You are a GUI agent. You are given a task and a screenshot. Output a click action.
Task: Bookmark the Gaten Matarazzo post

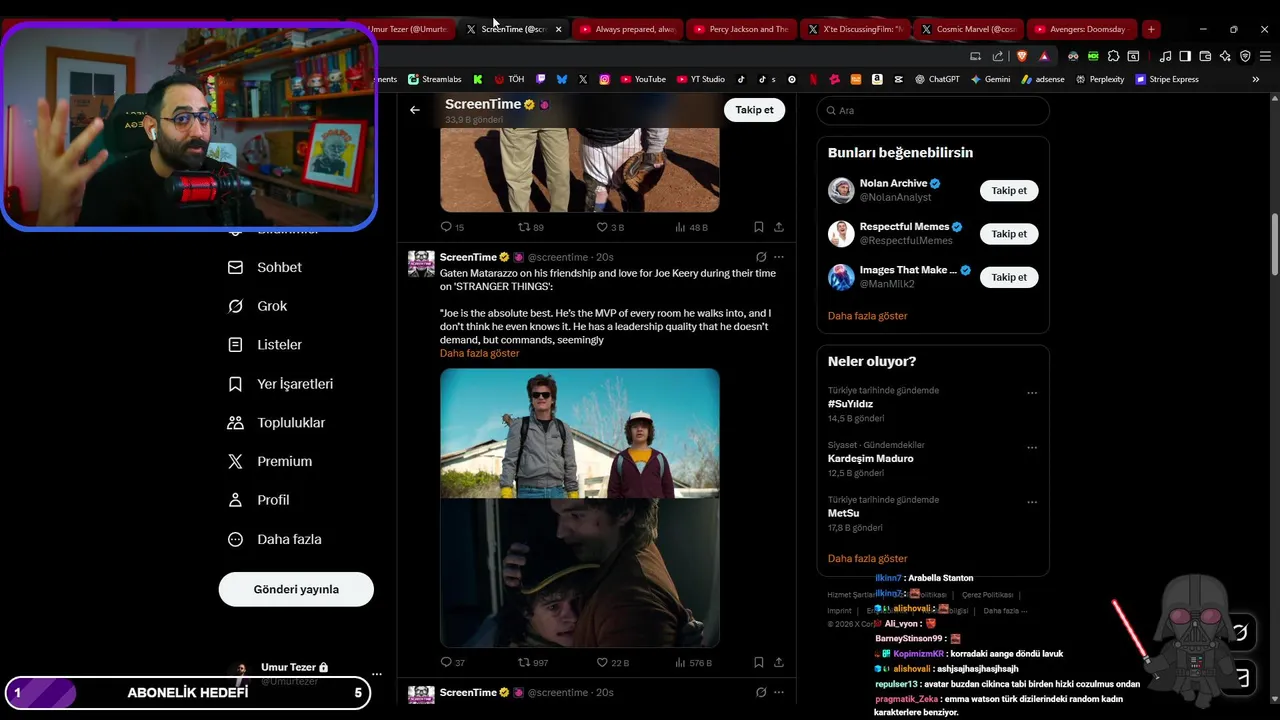(x=759, y=662)
